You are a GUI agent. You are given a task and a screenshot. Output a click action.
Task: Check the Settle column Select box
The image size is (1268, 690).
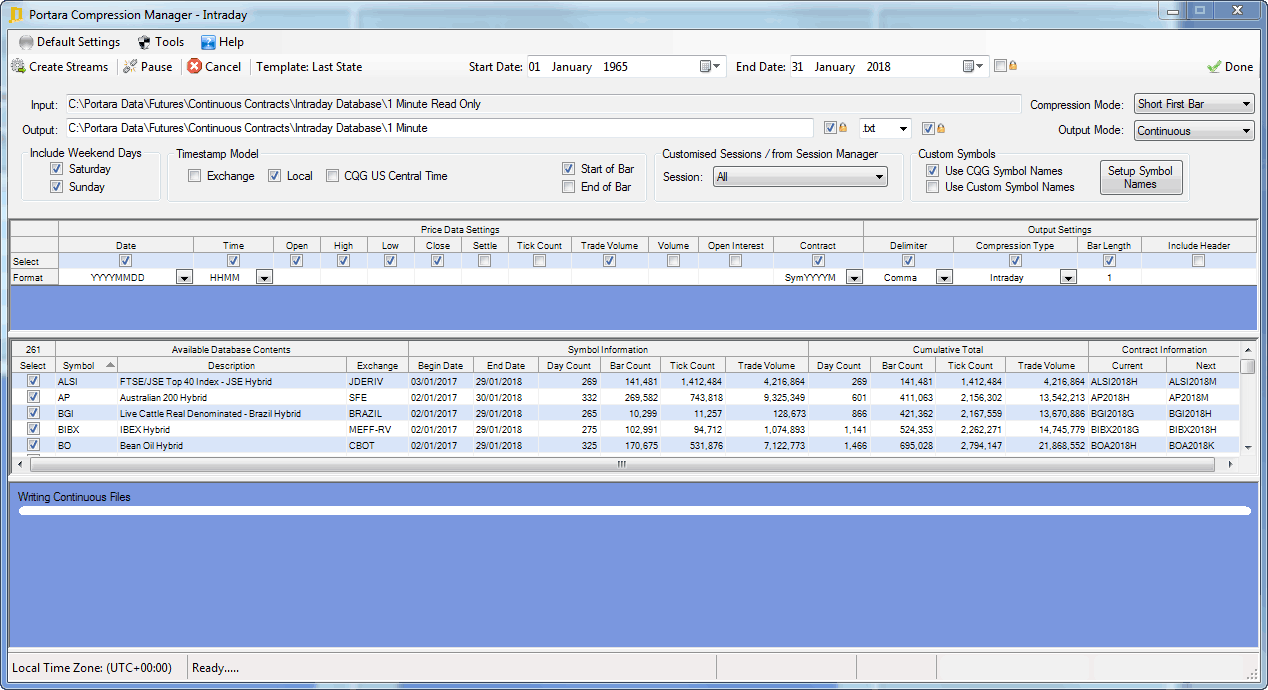485,261
